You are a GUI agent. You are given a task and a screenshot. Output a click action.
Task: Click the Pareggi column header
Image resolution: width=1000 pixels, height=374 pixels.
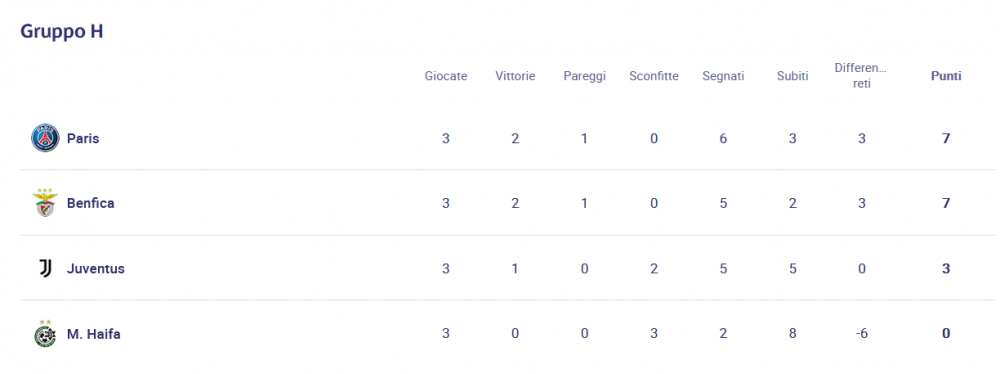pyautogui.click(x=584, y=76)
